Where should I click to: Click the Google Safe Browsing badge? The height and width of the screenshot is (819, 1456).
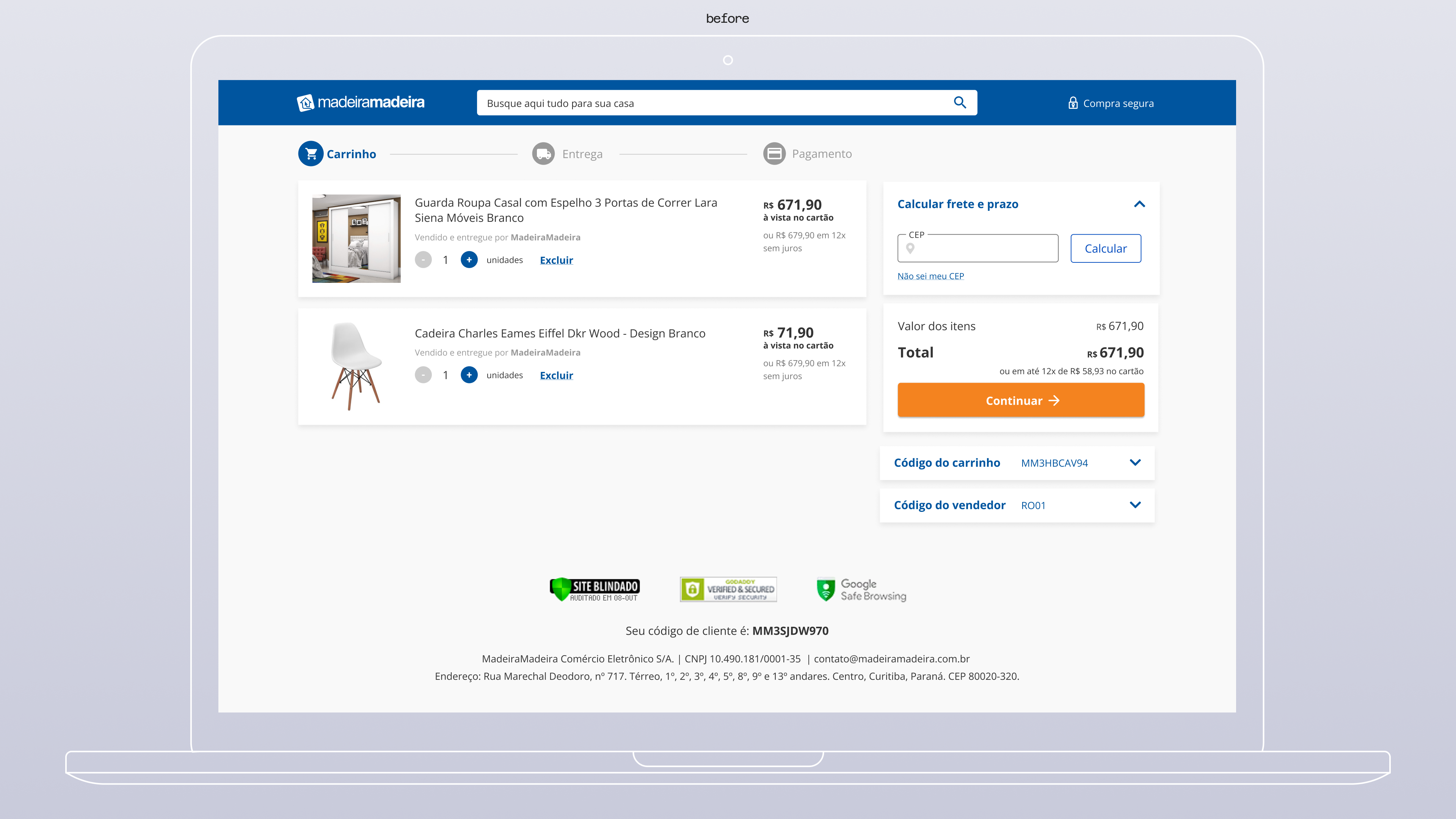coord(861,590)
